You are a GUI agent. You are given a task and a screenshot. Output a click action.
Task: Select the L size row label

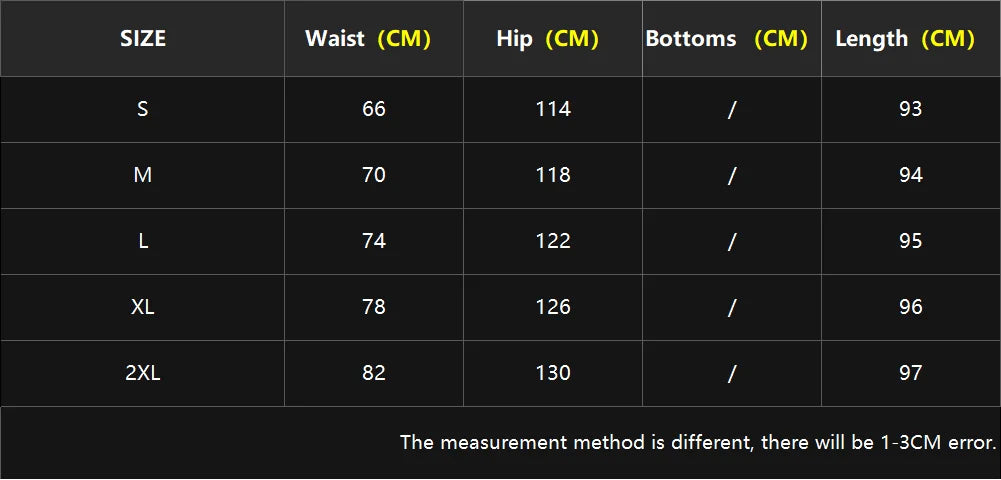143,241
